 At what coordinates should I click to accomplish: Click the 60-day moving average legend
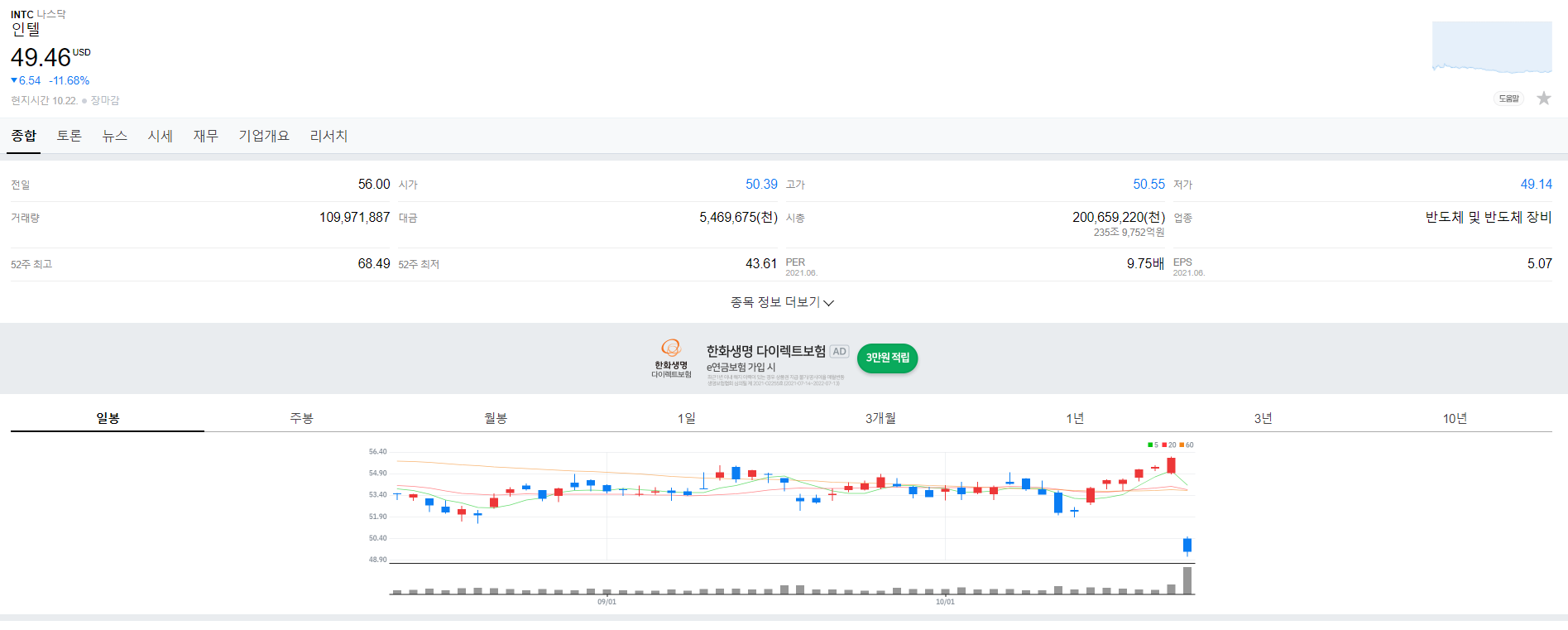[1187, 445]
